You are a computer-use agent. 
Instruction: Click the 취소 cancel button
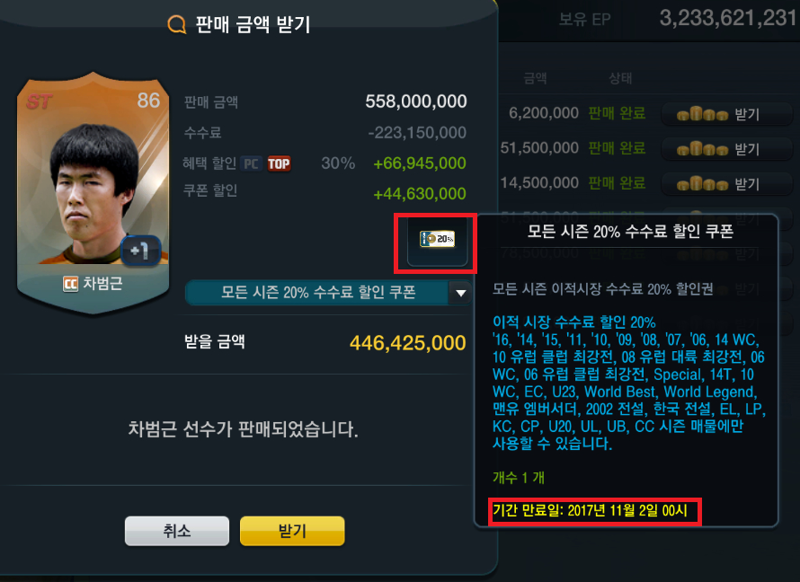point(177,531)
